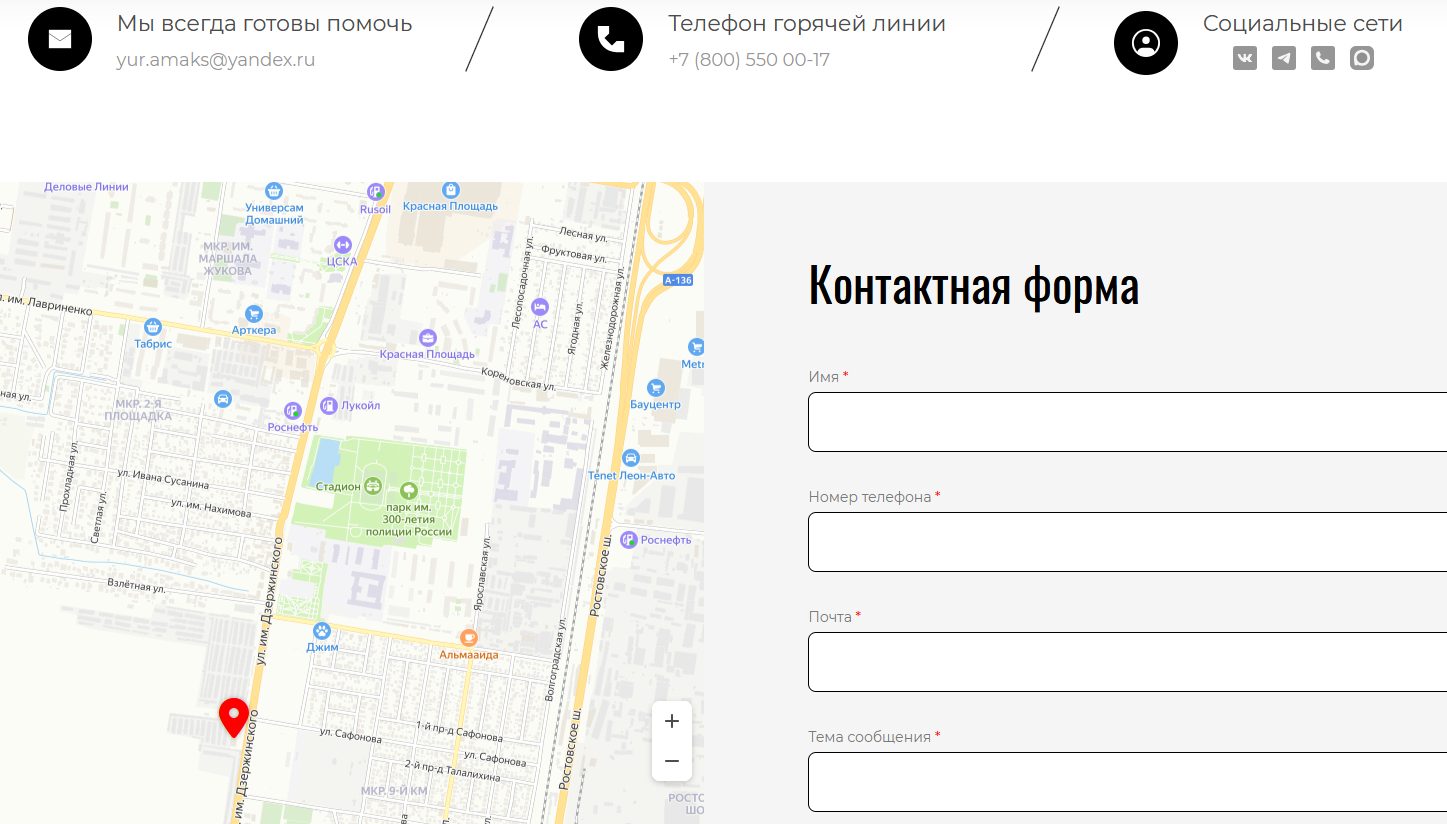Click the Роснефть station marker near Волгоградская
Image resolution: width=1447 pixels, height=824 pixels.
click(x=629, y=539)
